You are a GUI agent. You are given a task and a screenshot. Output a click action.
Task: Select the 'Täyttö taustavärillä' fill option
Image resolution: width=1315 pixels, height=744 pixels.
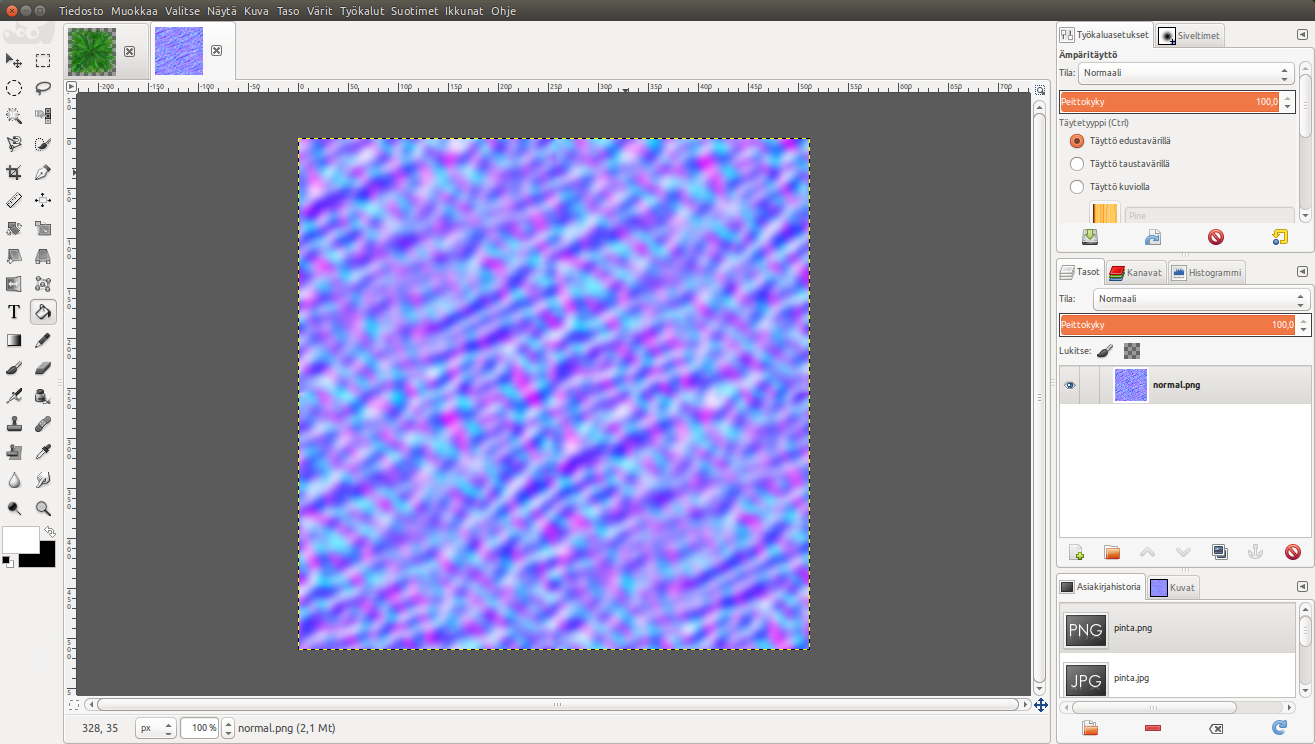tap(1077, 164)
